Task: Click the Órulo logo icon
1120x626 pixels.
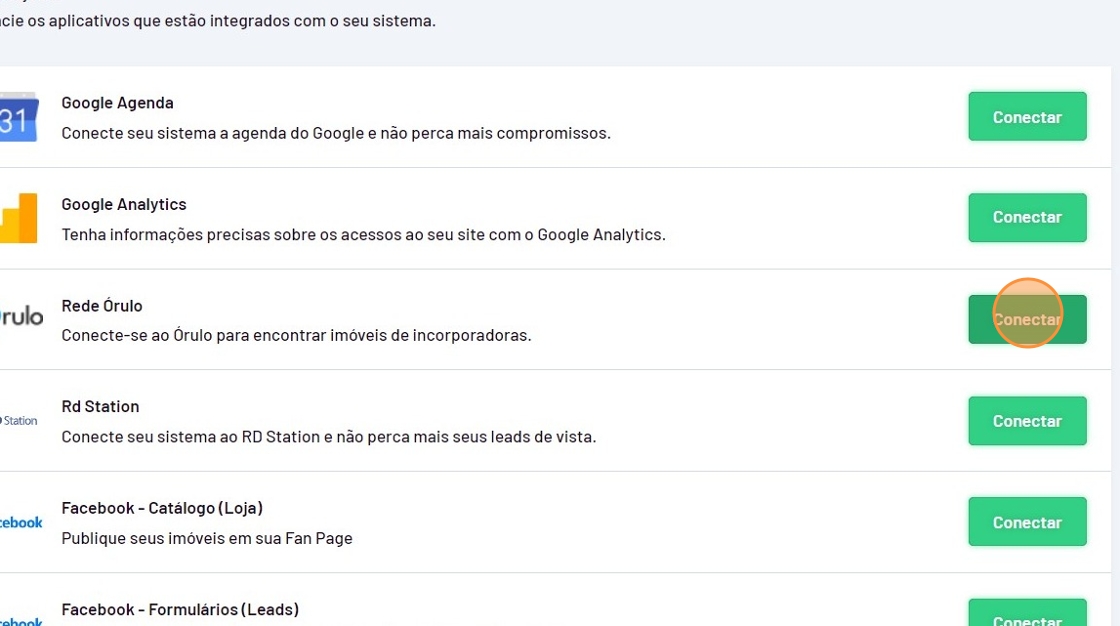Action: pos(21,318)
